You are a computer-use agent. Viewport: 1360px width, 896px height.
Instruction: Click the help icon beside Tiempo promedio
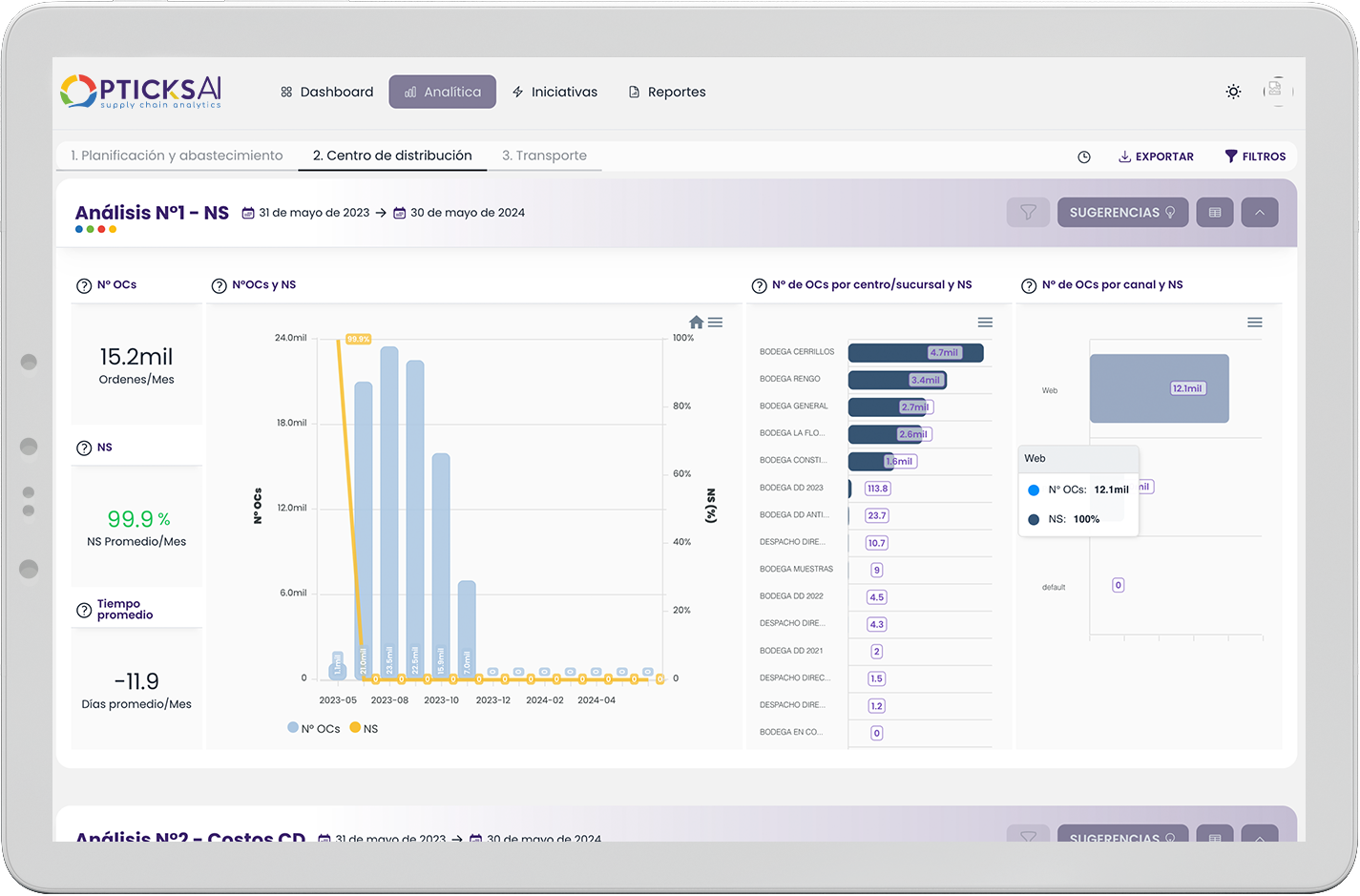pyautogui.click(x=84, y=610)
